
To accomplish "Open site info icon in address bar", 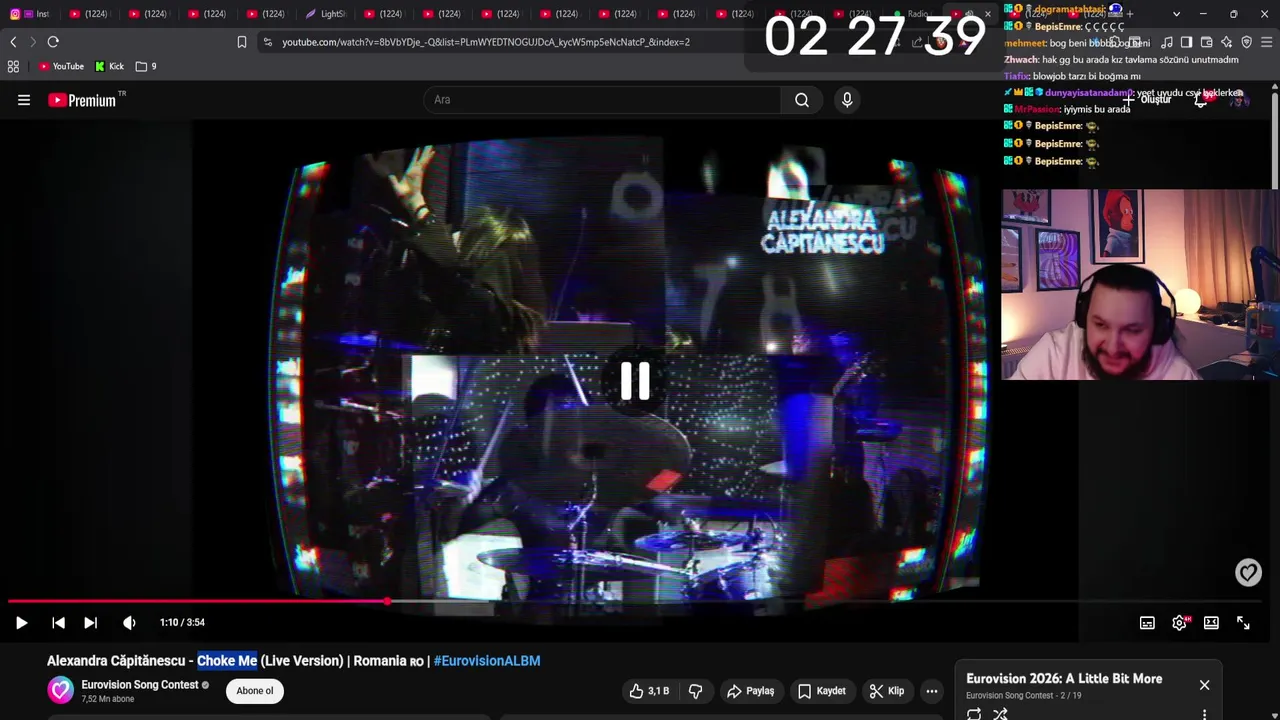I will click(x=267, y=42).
